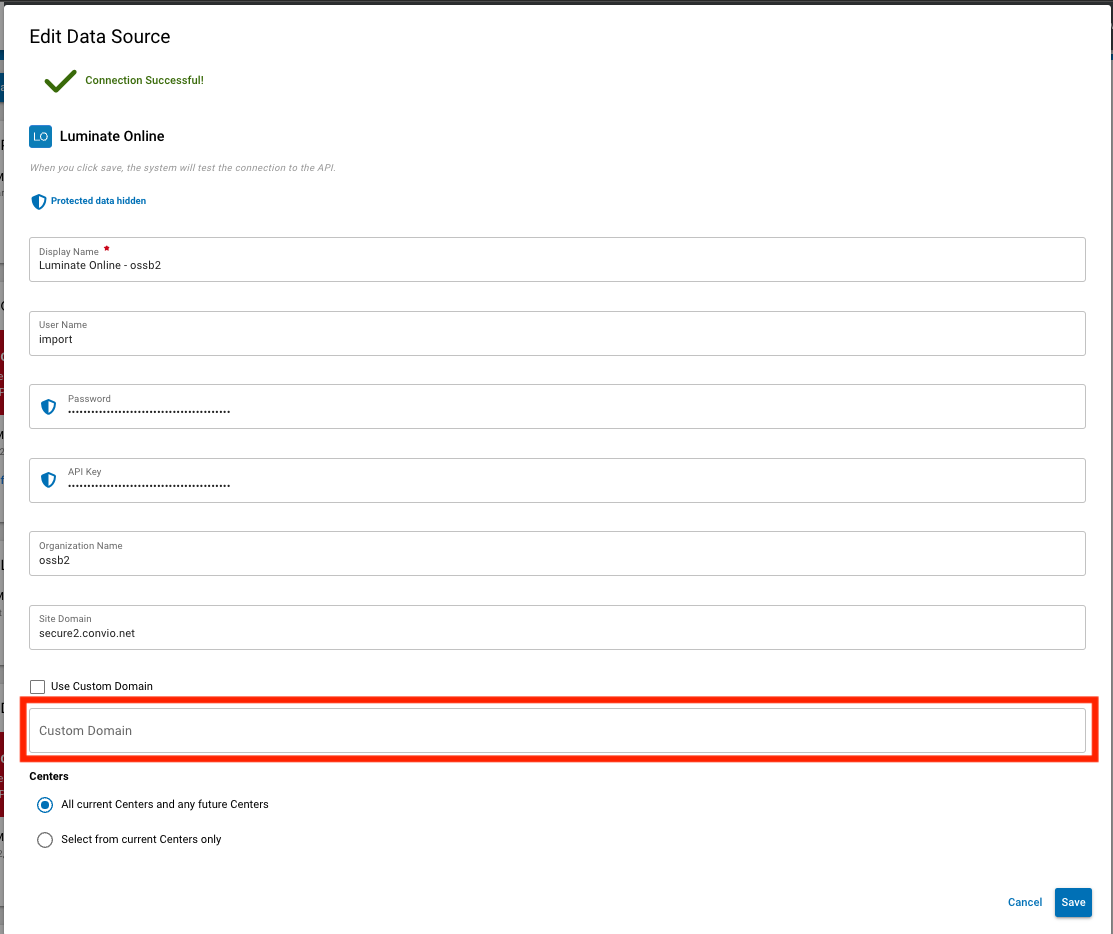This screenshot has height=934, width=1113.
Task: Click the Display Name input field
Action: pyautogui.click(x=400, y=265)
